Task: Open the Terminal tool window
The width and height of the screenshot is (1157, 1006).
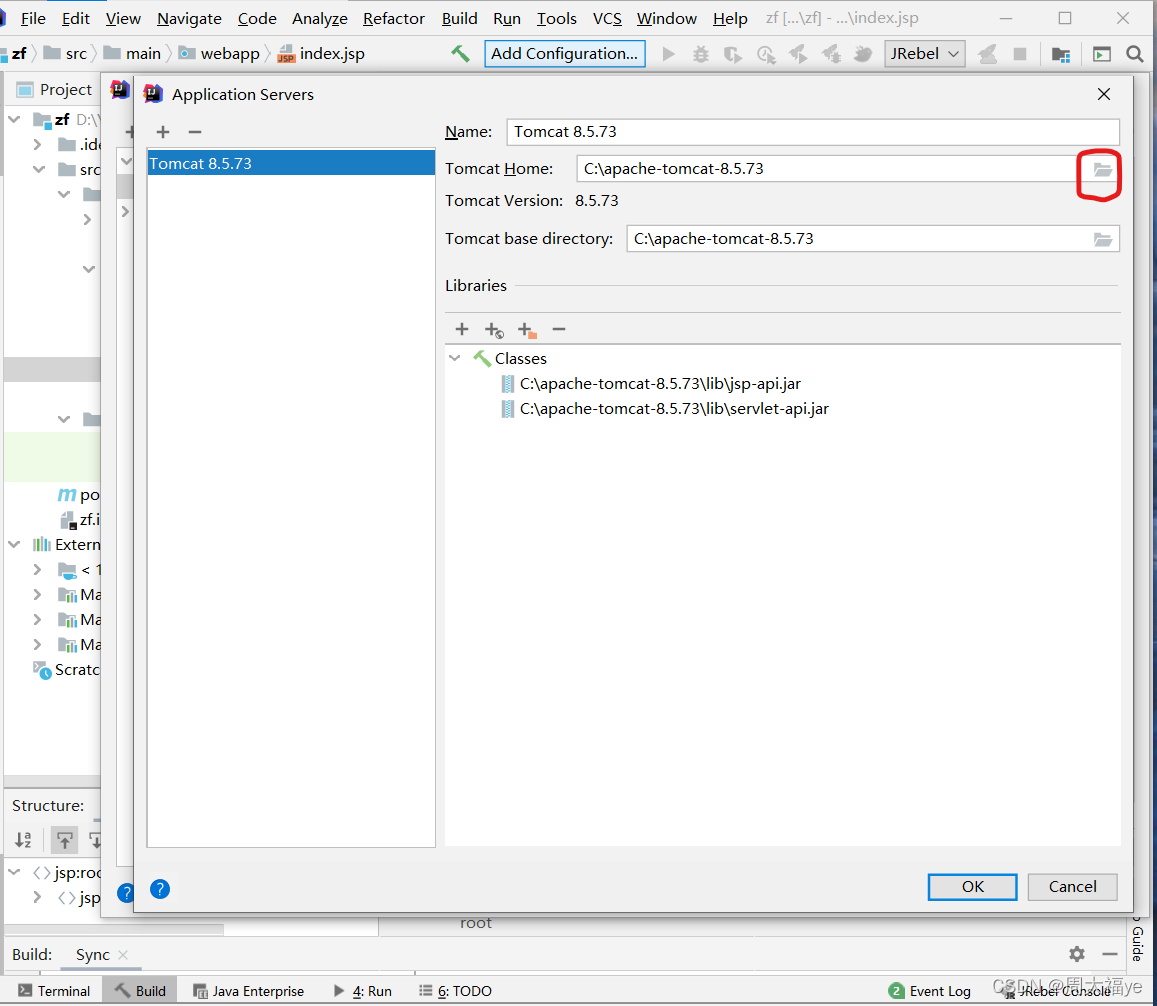Action: click(54, 991)
